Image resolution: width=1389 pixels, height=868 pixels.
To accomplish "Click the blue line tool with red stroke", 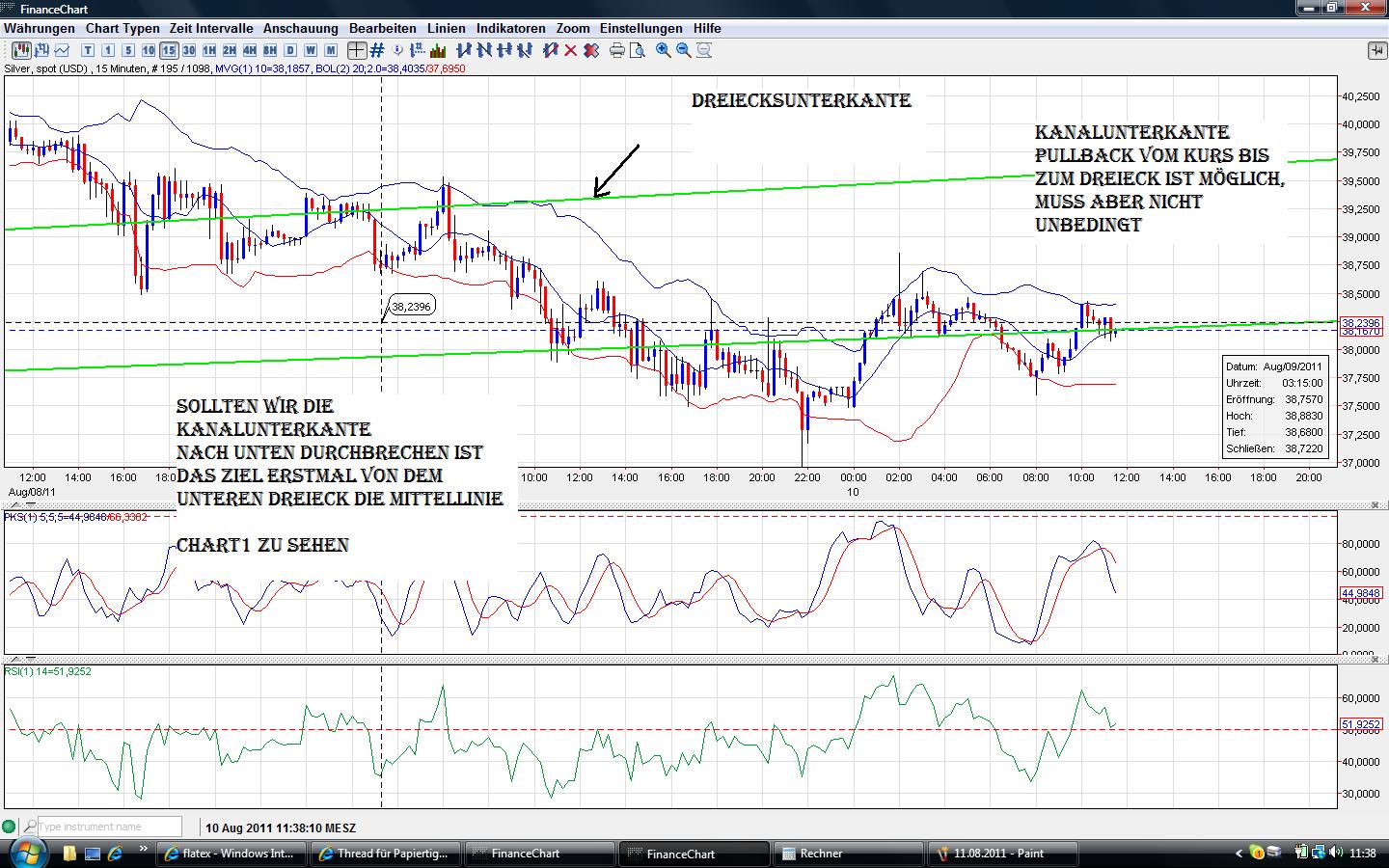I will (x=551, y=50).
